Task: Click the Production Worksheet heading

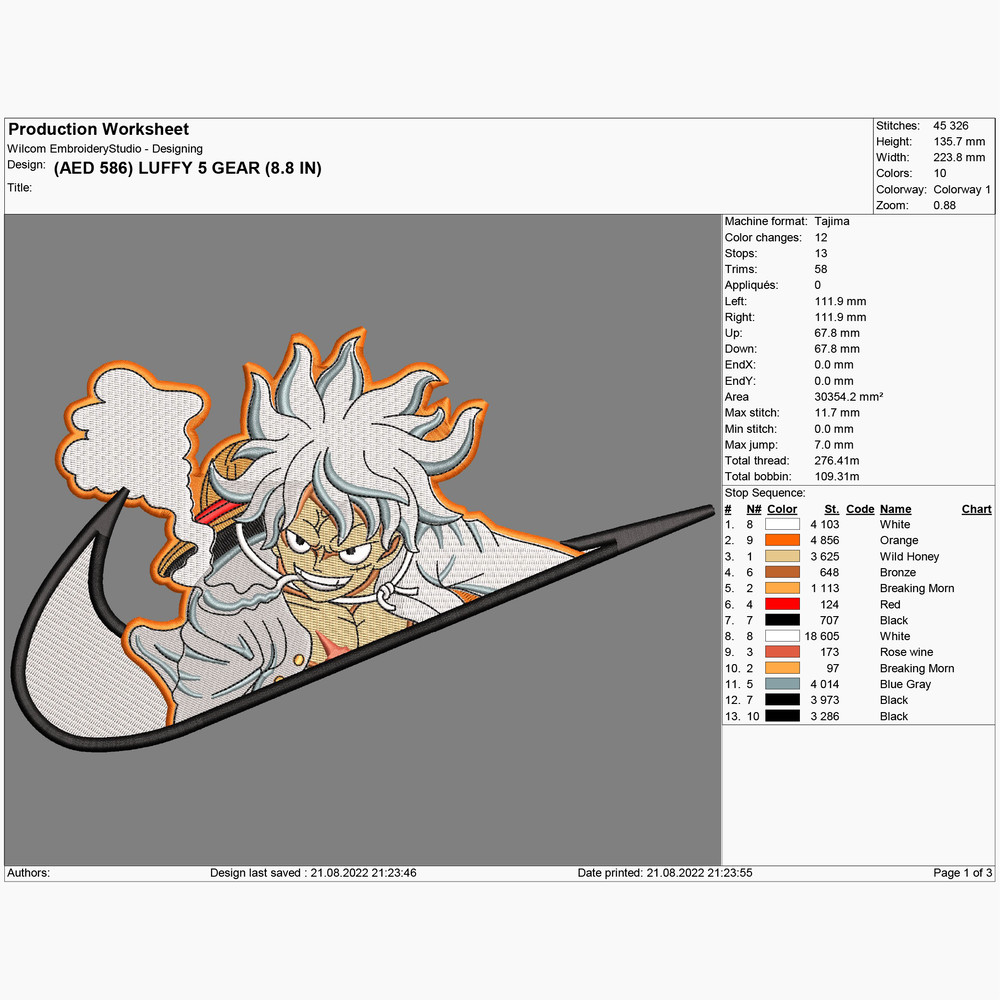Action: click(98, 129)
